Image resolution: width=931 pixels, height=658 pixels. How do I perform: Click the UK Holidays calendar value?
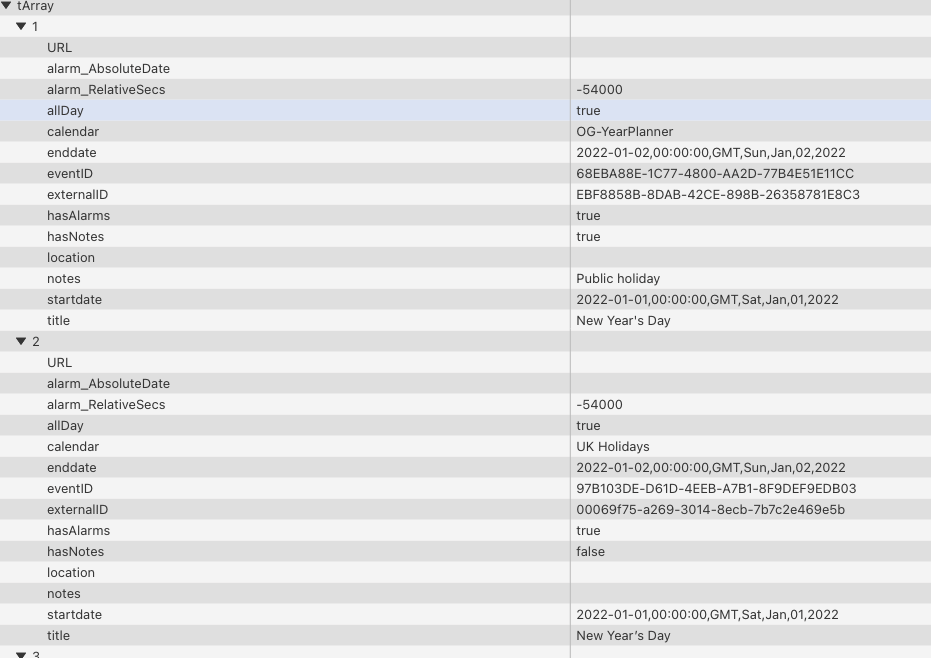612,447
